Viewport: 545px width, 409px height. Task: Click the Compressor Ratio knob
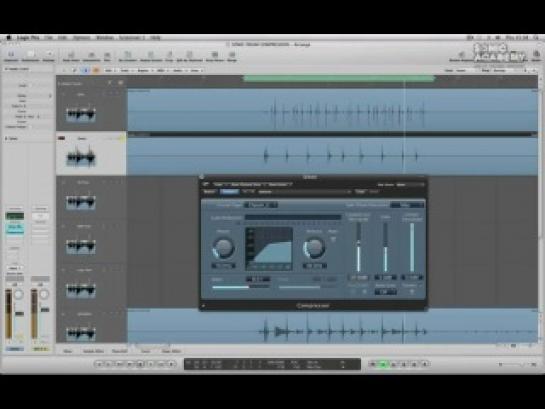[314, 248]
